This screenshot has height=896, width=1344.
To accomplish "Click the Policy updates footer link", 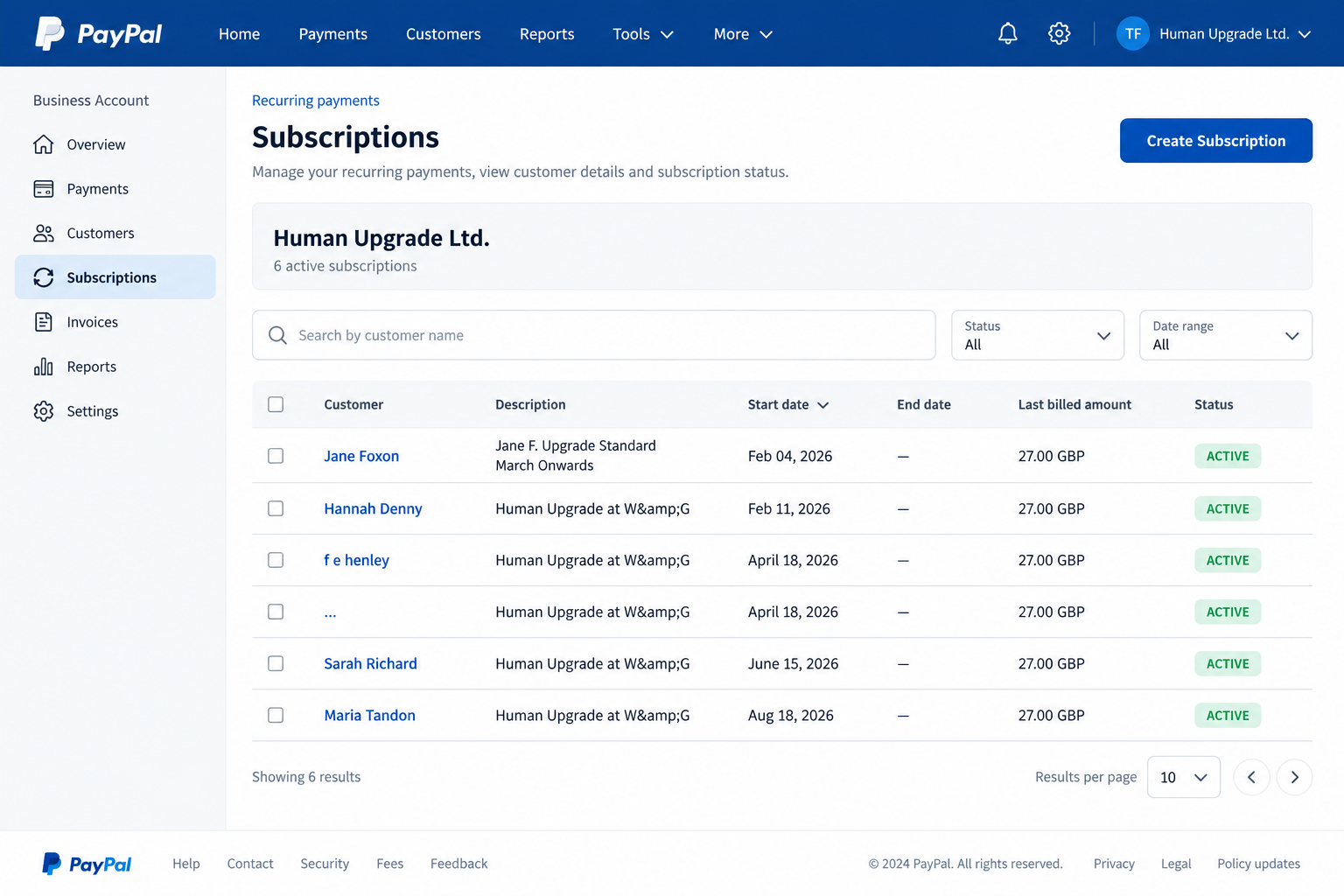I will click(1258, 864).
